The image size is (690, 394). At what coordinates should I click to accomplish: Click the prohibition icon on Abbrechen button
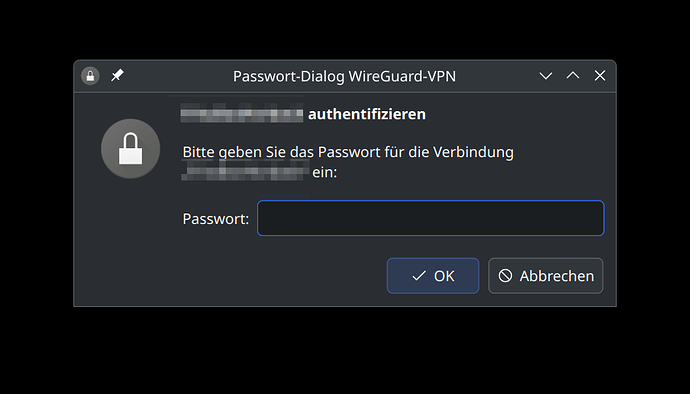505,276
